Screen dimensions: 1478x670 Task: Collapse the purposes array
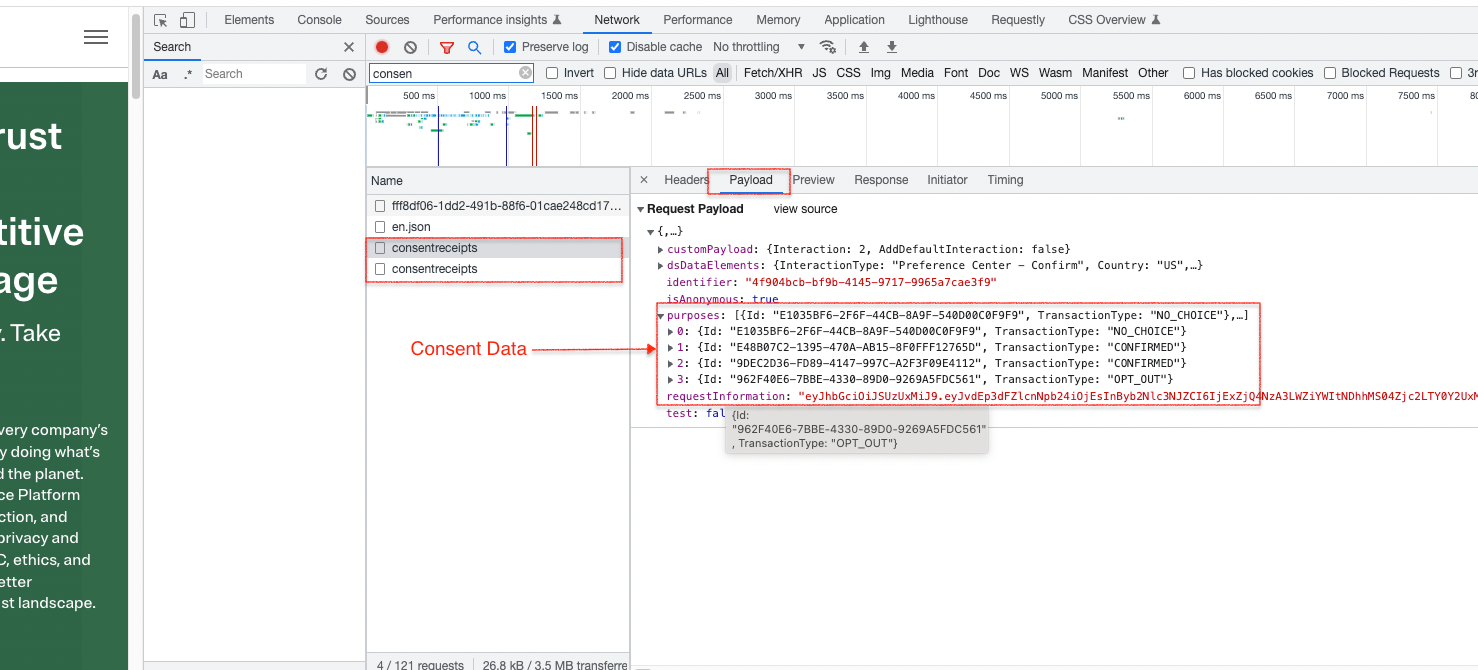pos(661,314)
